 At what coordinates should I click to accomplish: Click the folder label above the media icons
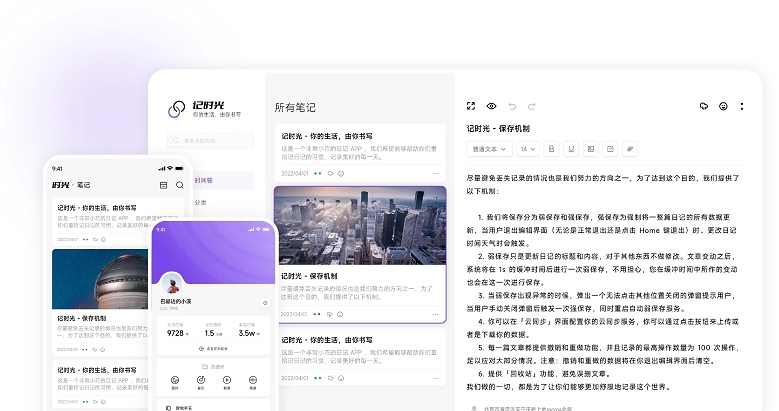tap(213, 367)
